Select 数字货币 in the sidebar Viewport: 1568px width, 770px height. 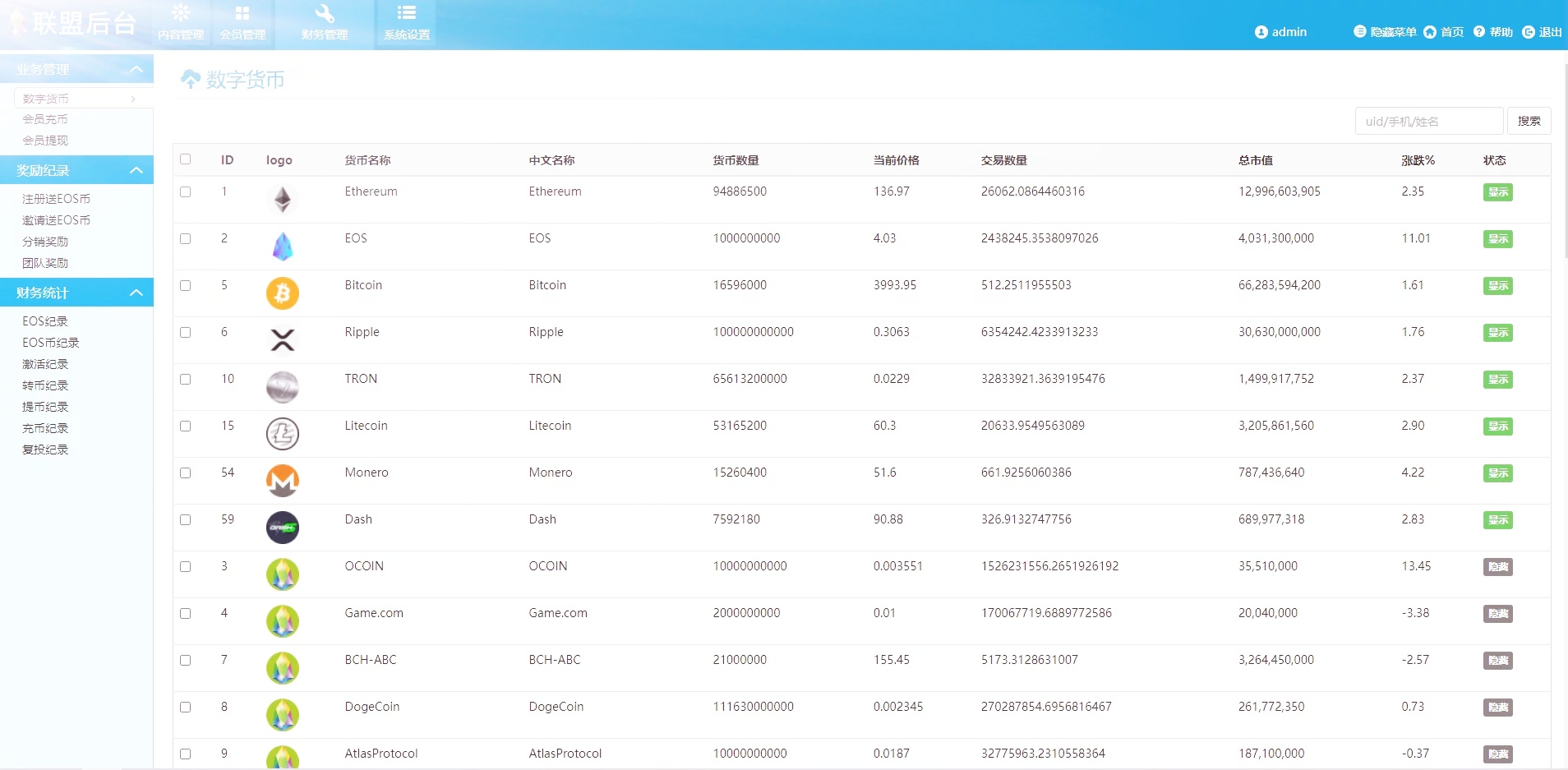[46, 99]
